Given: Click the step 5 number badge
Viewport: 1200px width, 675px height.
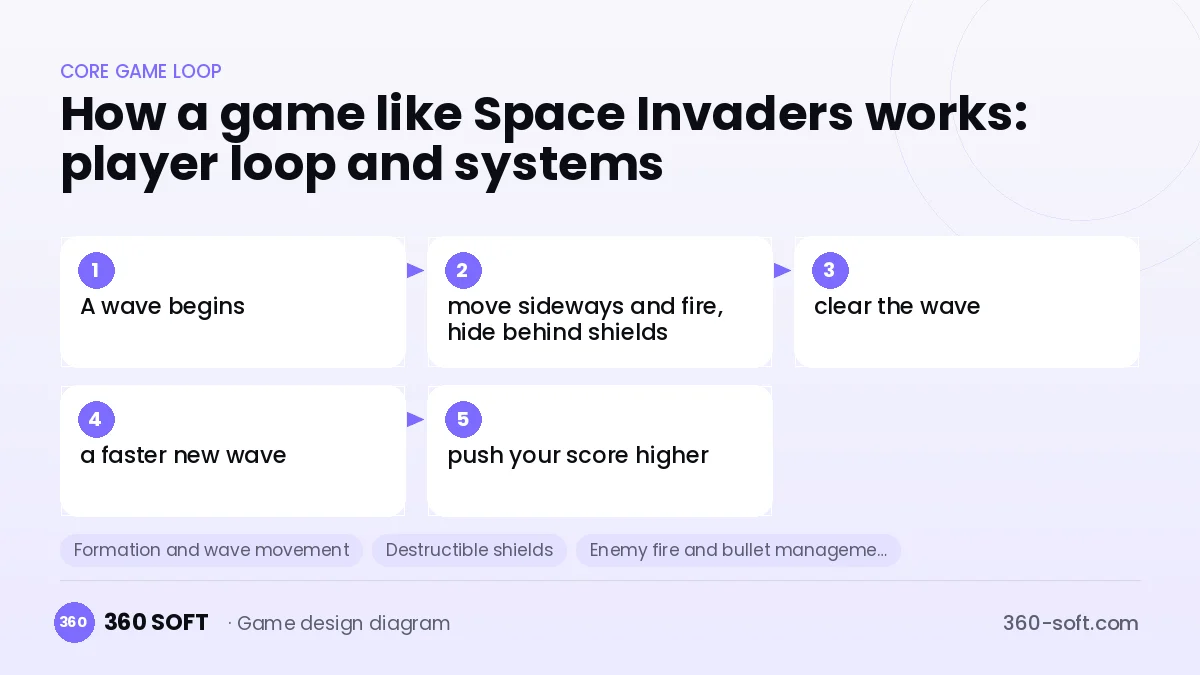Looking at the screenshot, I should coord(463,419).
